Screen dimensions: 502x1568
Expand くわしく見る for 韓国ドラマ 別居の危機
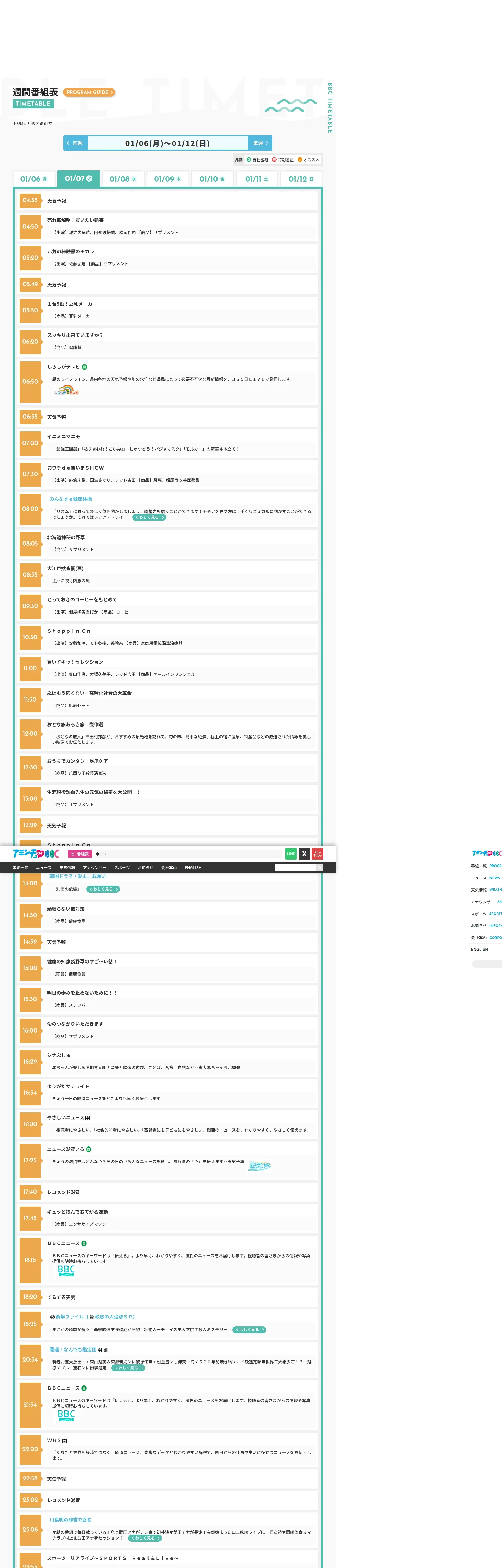click(x=103, y=889)
